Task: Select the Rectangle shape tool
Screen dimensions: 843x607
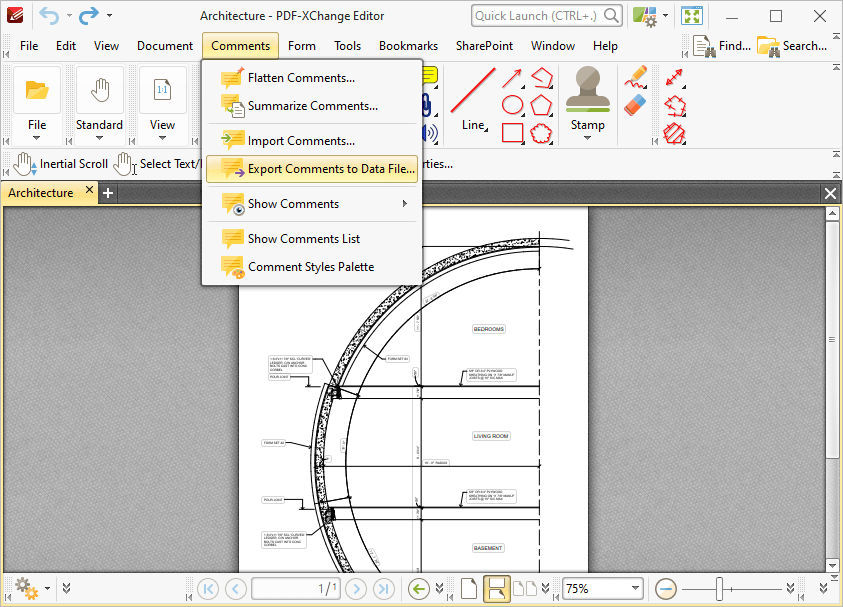Action: 512,132
